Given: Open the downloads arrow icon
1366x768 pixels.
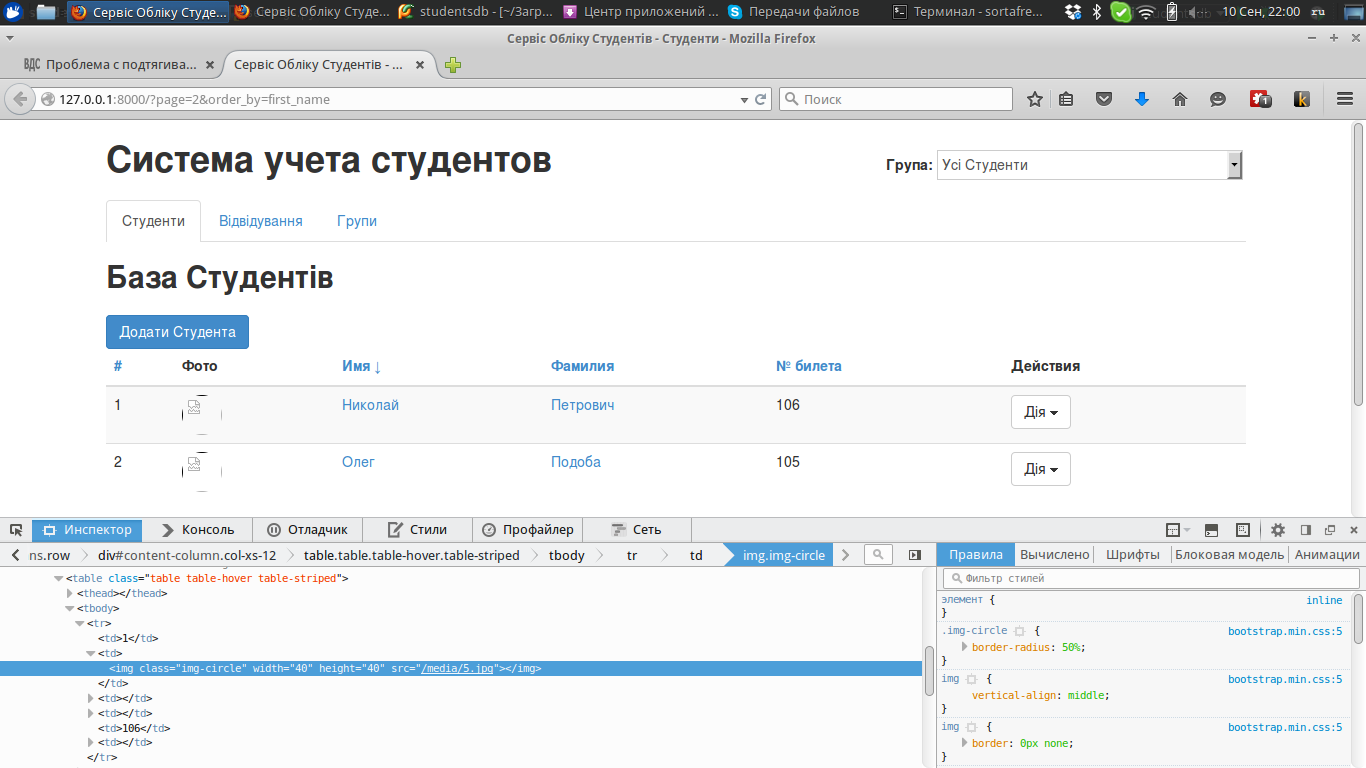Looking at the screenshot, I should click(x=1142, y=99).
